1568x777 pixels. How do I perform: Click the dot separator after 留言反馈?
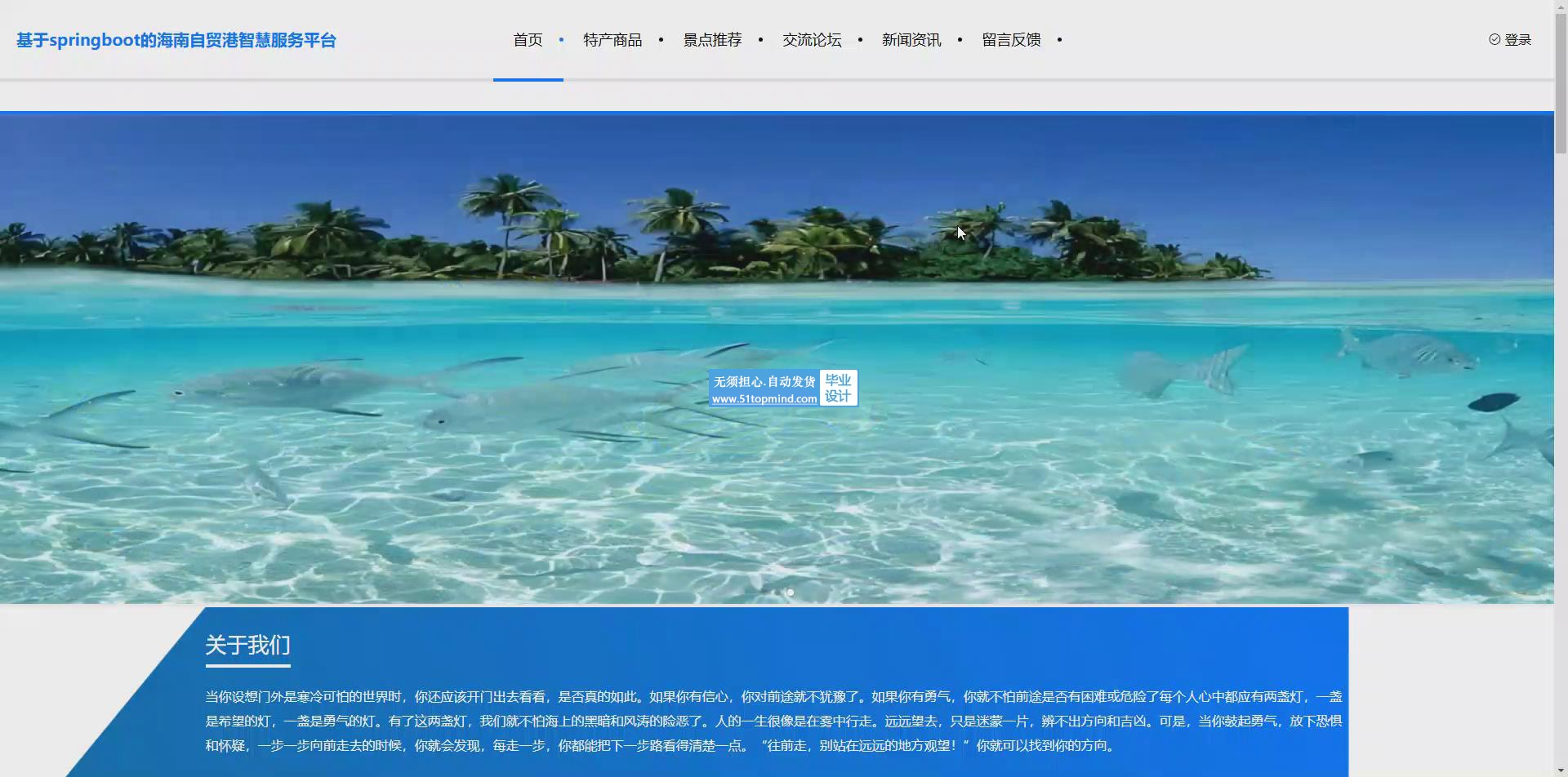pyautogui.click(x=1059, y=39)
